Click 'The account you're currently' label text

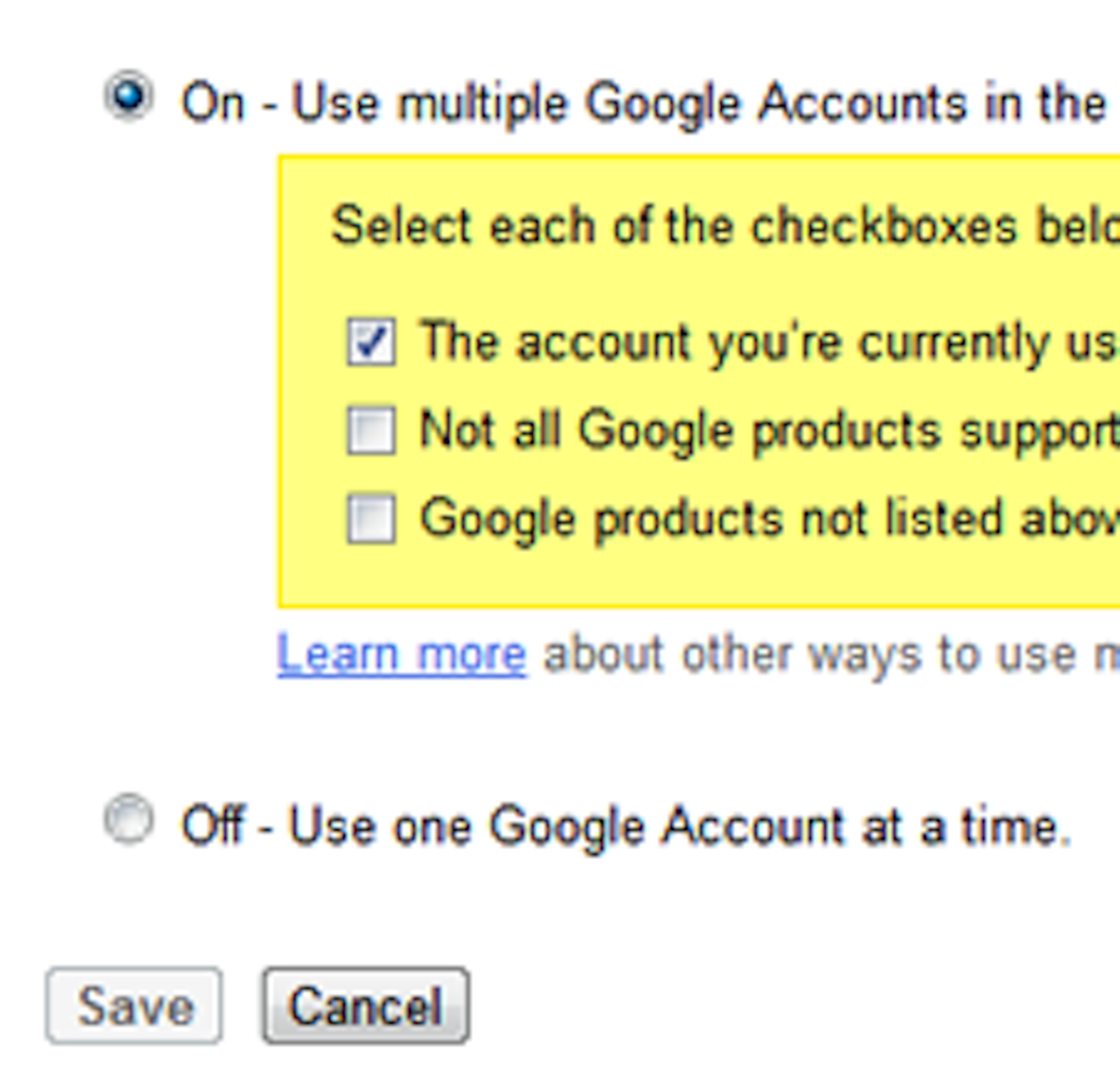766,343
